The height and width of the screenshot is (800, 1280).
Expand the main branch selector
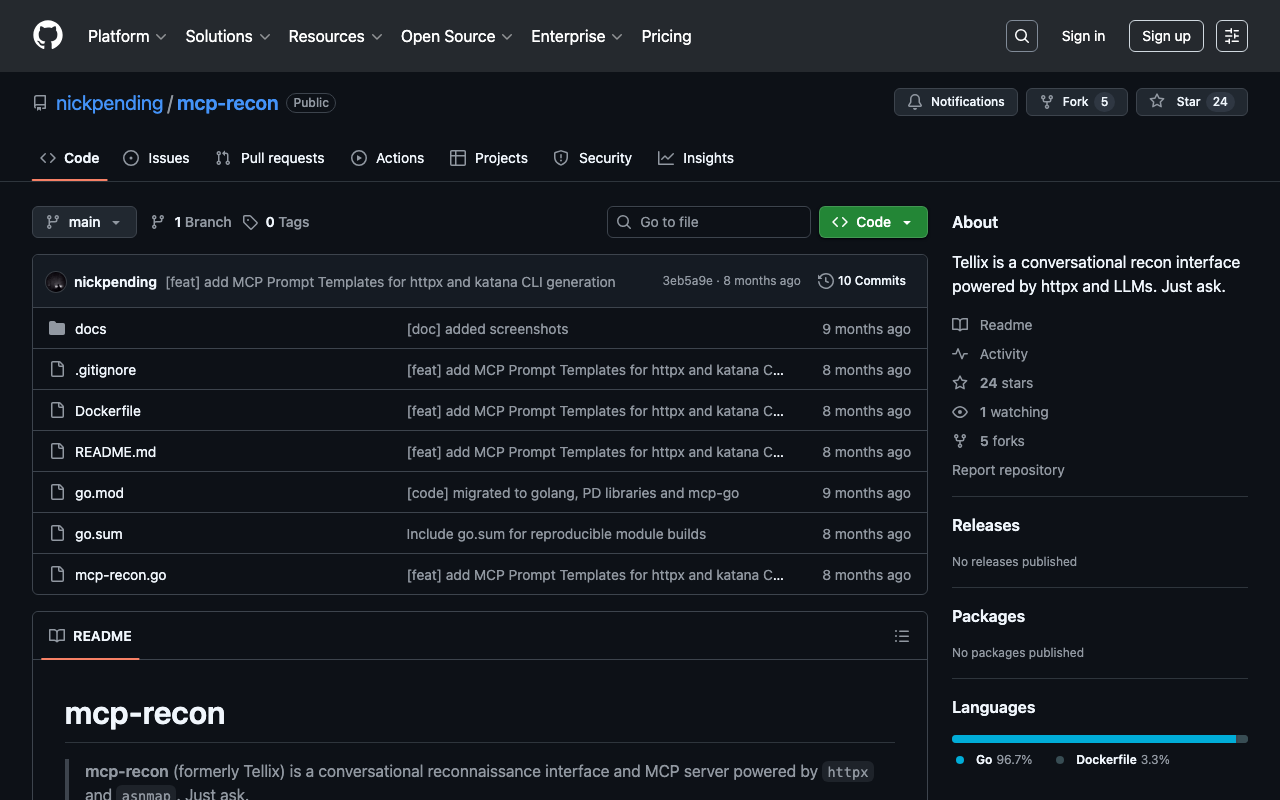click(84, 222)
